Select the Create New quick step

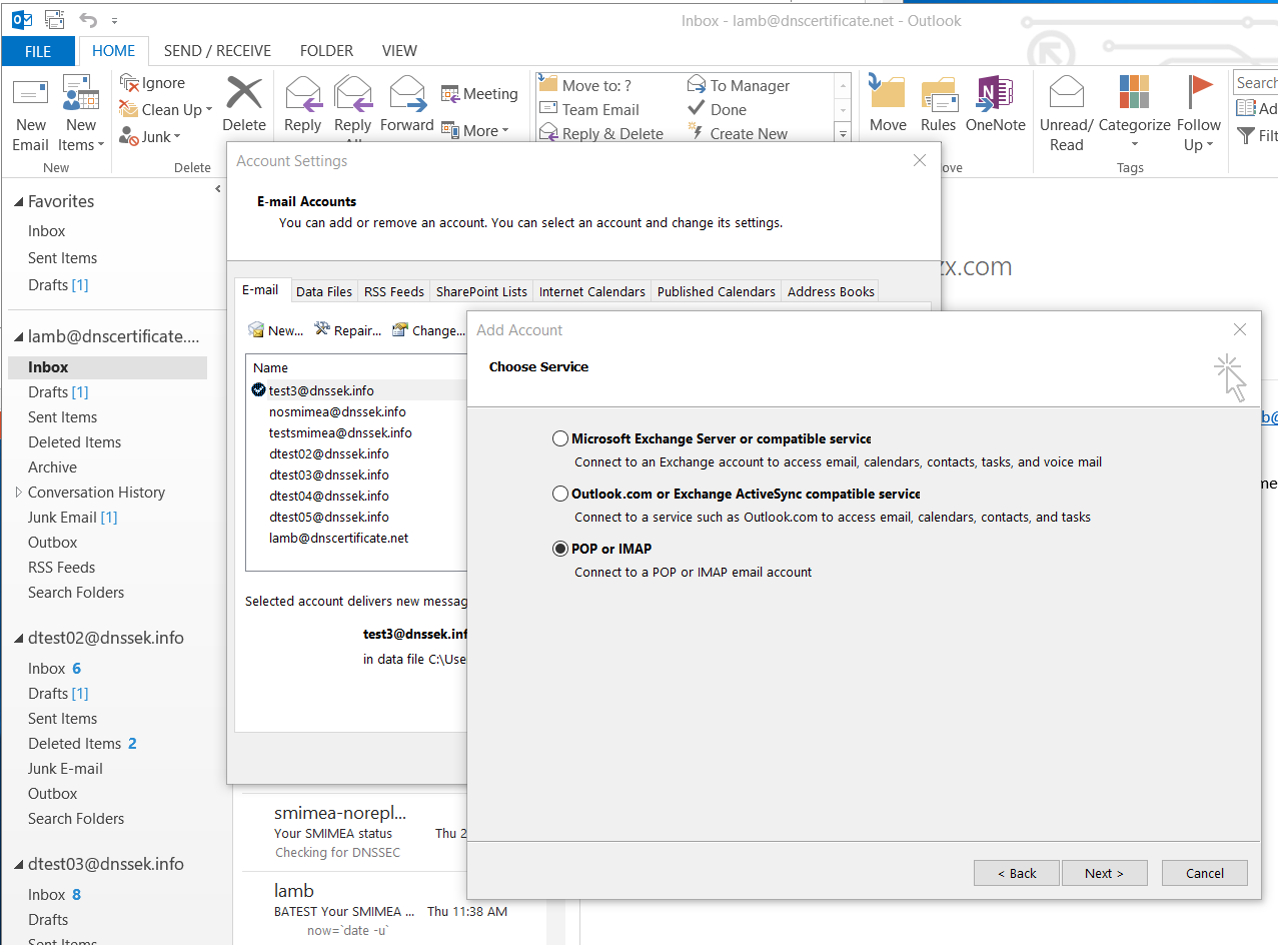tap(738, 134)
